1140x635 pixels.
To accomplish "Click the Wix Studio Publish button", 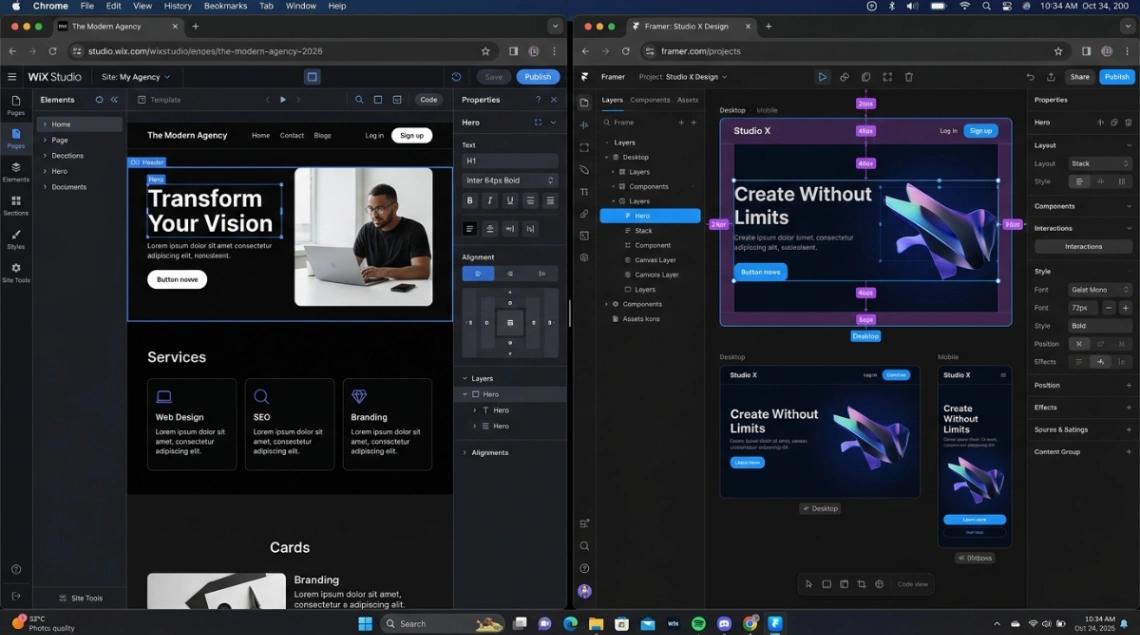I will [x=538, y=76].
